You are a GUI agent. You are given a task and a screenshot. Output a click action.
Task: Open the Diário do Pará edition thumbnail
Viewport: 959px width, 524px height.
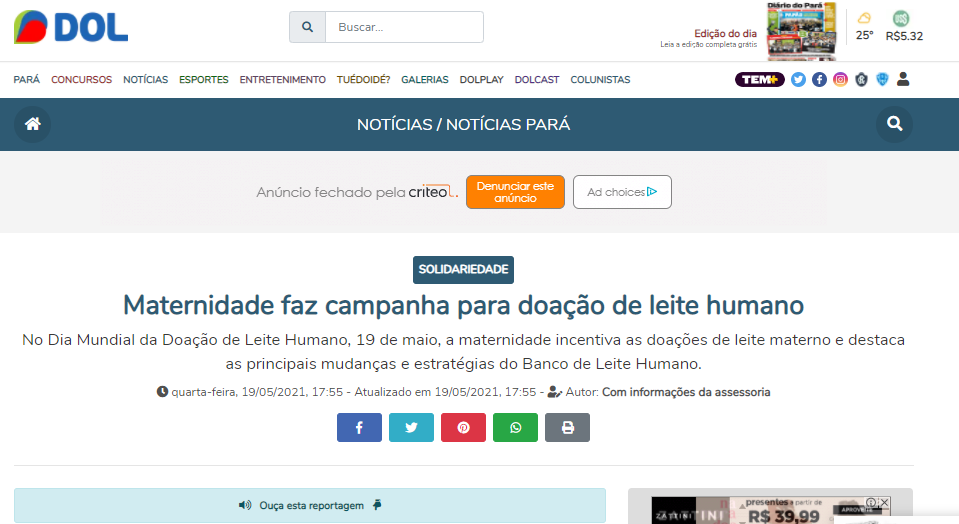pos(801,31)
